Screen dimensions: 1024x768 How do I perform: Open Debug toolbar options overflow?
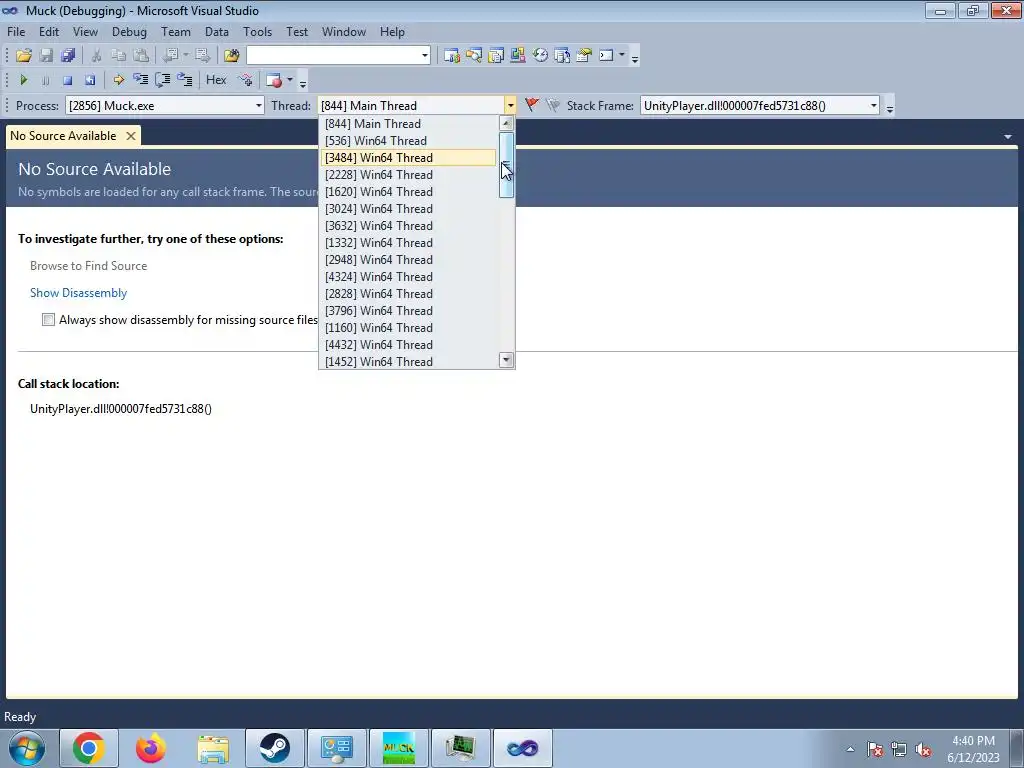(303, 82)
